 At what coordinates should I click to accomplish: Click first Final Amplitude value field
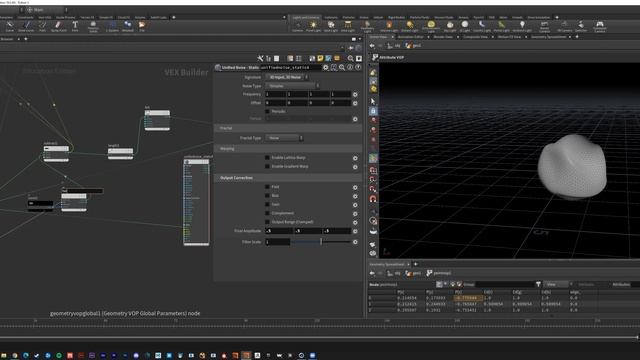click(x=279, y=231)
